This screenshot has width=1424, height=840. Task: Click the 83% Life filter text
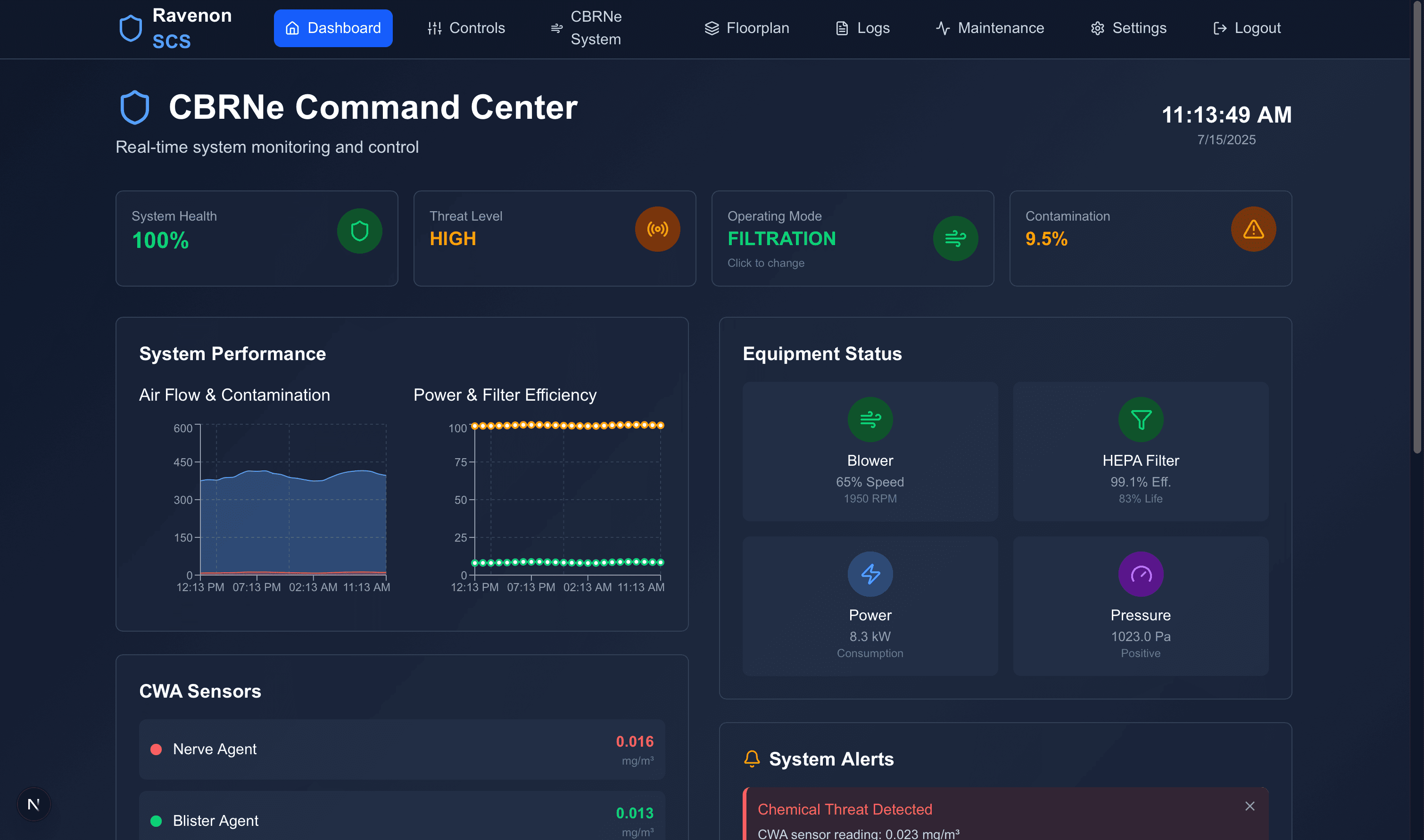1140,499
